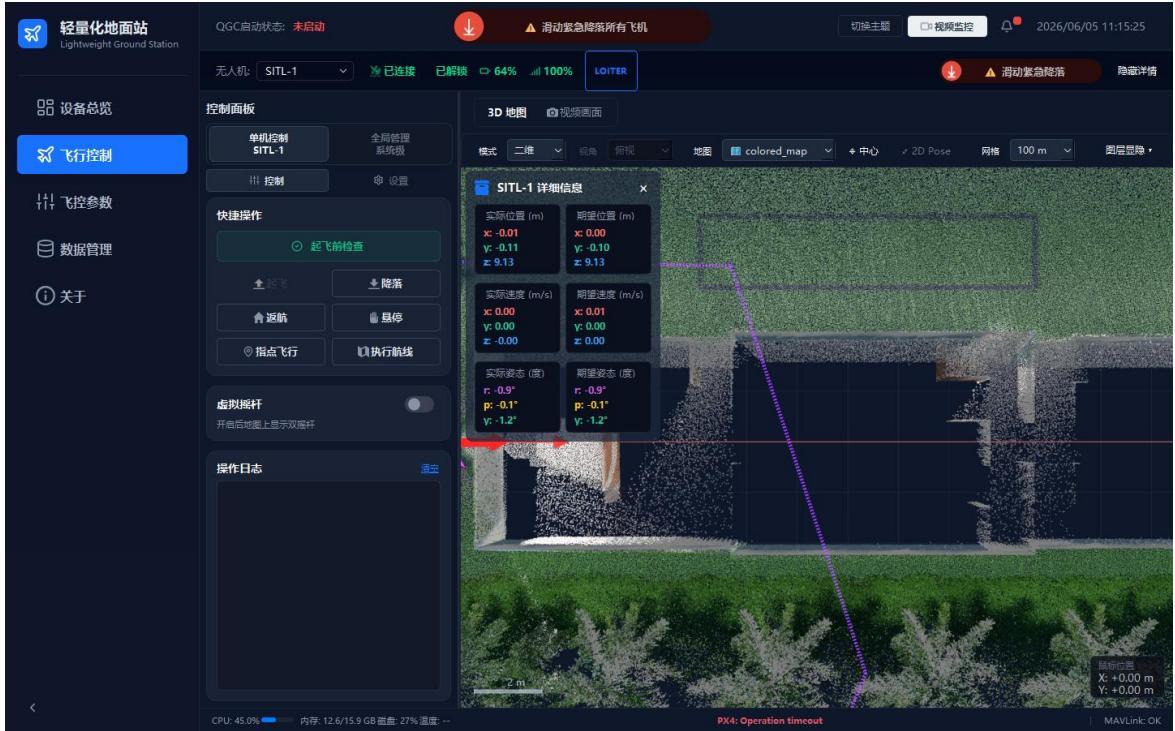Click the 降落 land button

point(386,283)
